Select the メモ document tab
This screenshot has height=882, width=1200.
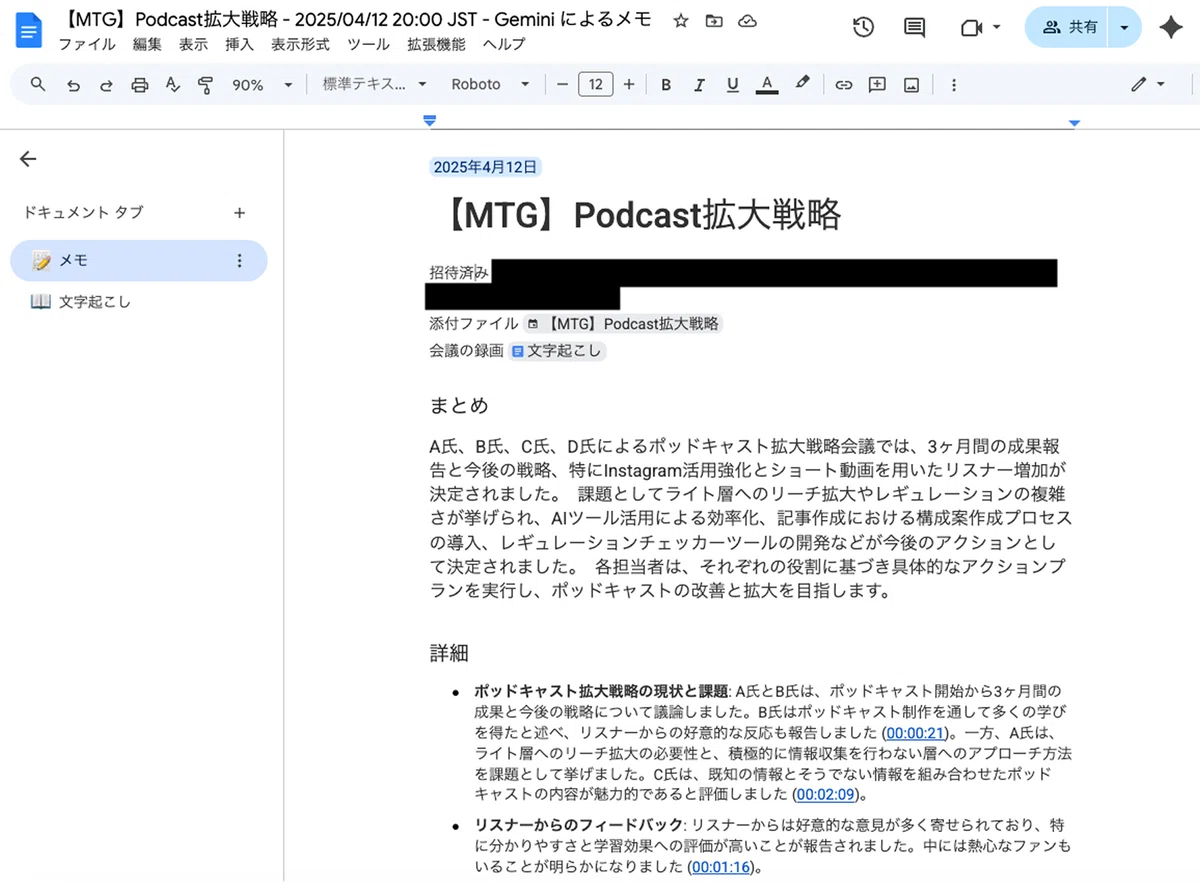point(139,261)
